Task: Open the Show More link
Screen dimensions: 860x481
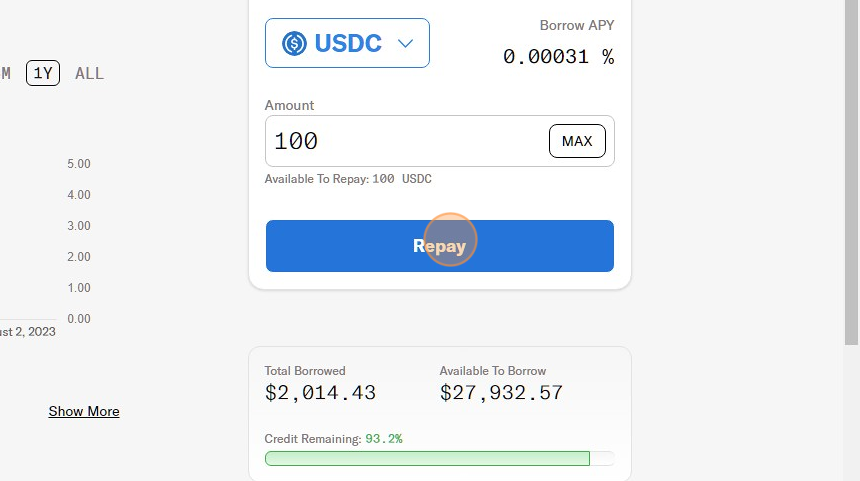Action: tap(84, 411)
